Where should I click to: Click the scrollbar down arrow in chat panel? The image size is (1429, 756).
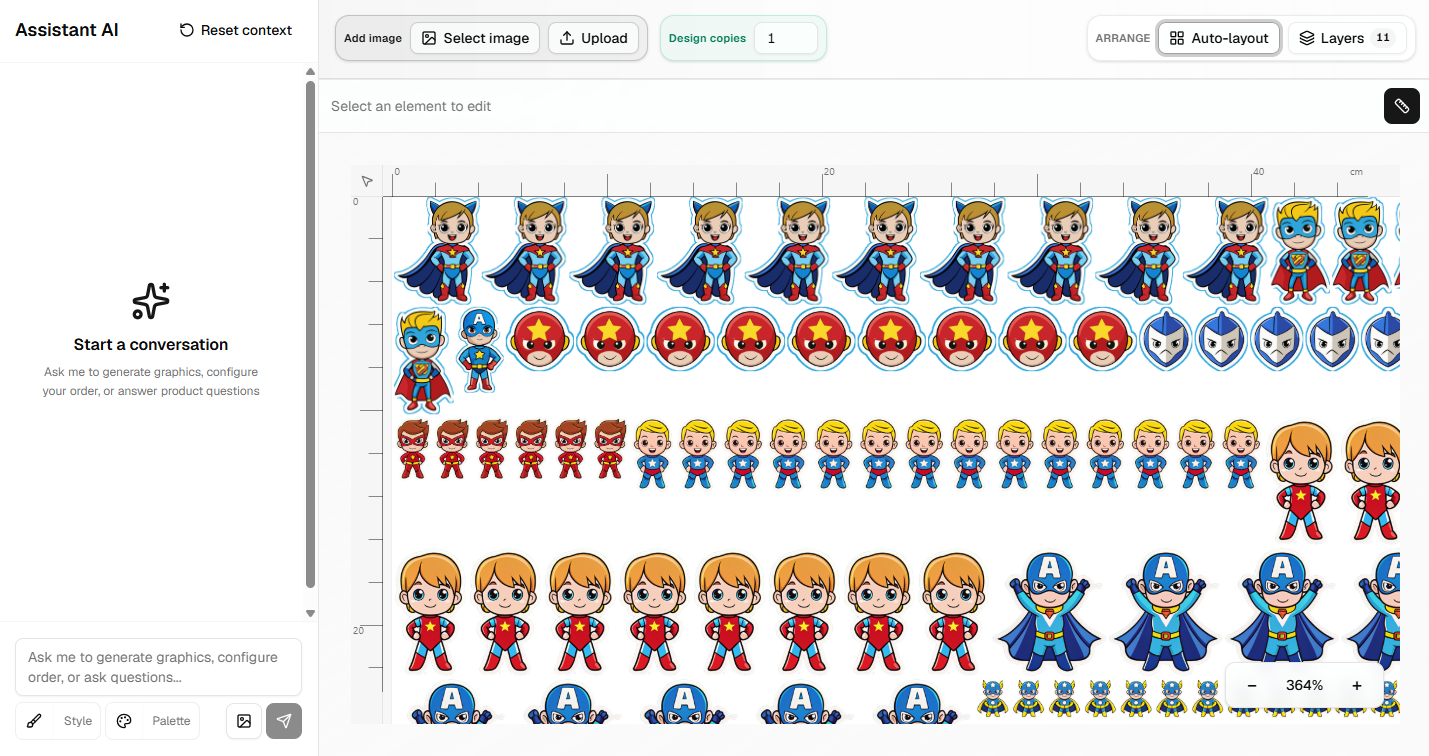pos(310,613)
